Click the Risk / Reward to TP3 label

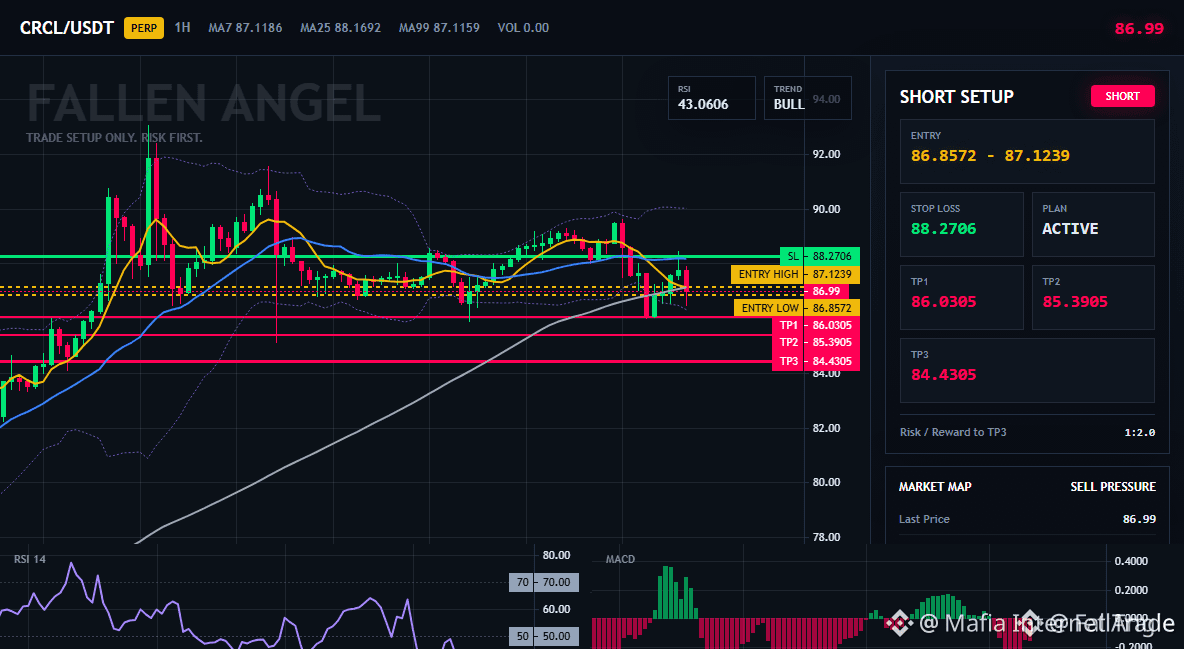coord(953,432)
